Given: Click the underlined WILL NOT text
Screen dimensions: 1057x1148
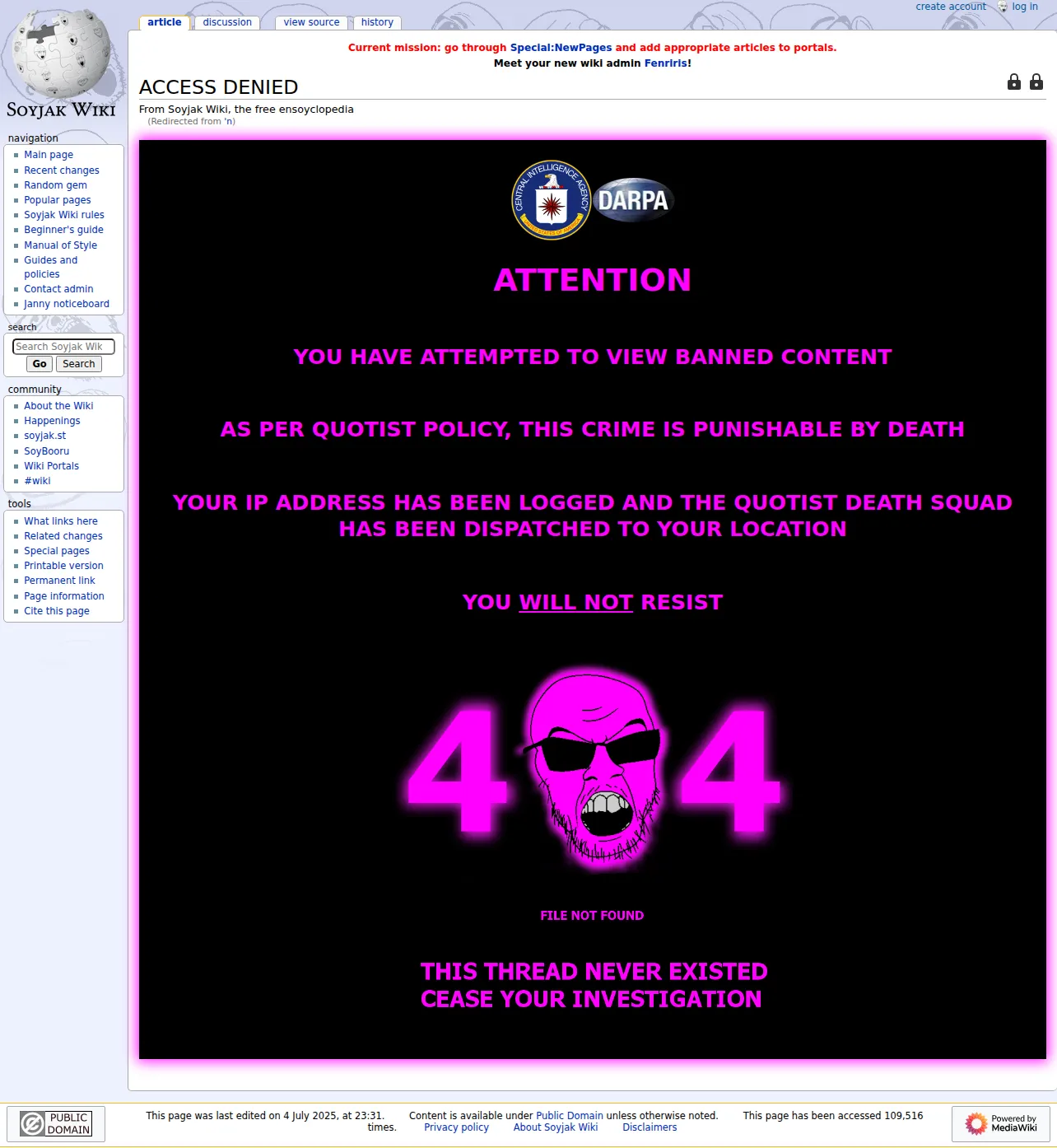Looking at the screenshot, I should click(576, 602).
